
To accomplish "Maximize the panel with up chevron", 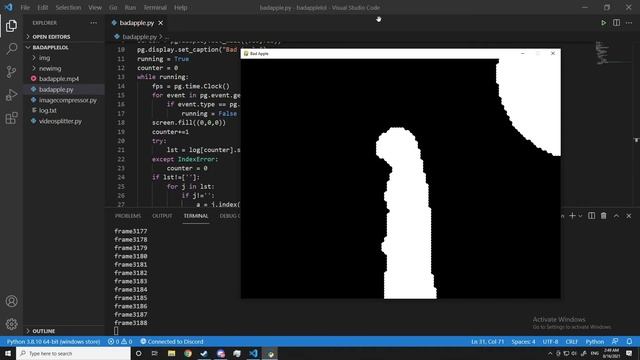I will pos(616,216).
